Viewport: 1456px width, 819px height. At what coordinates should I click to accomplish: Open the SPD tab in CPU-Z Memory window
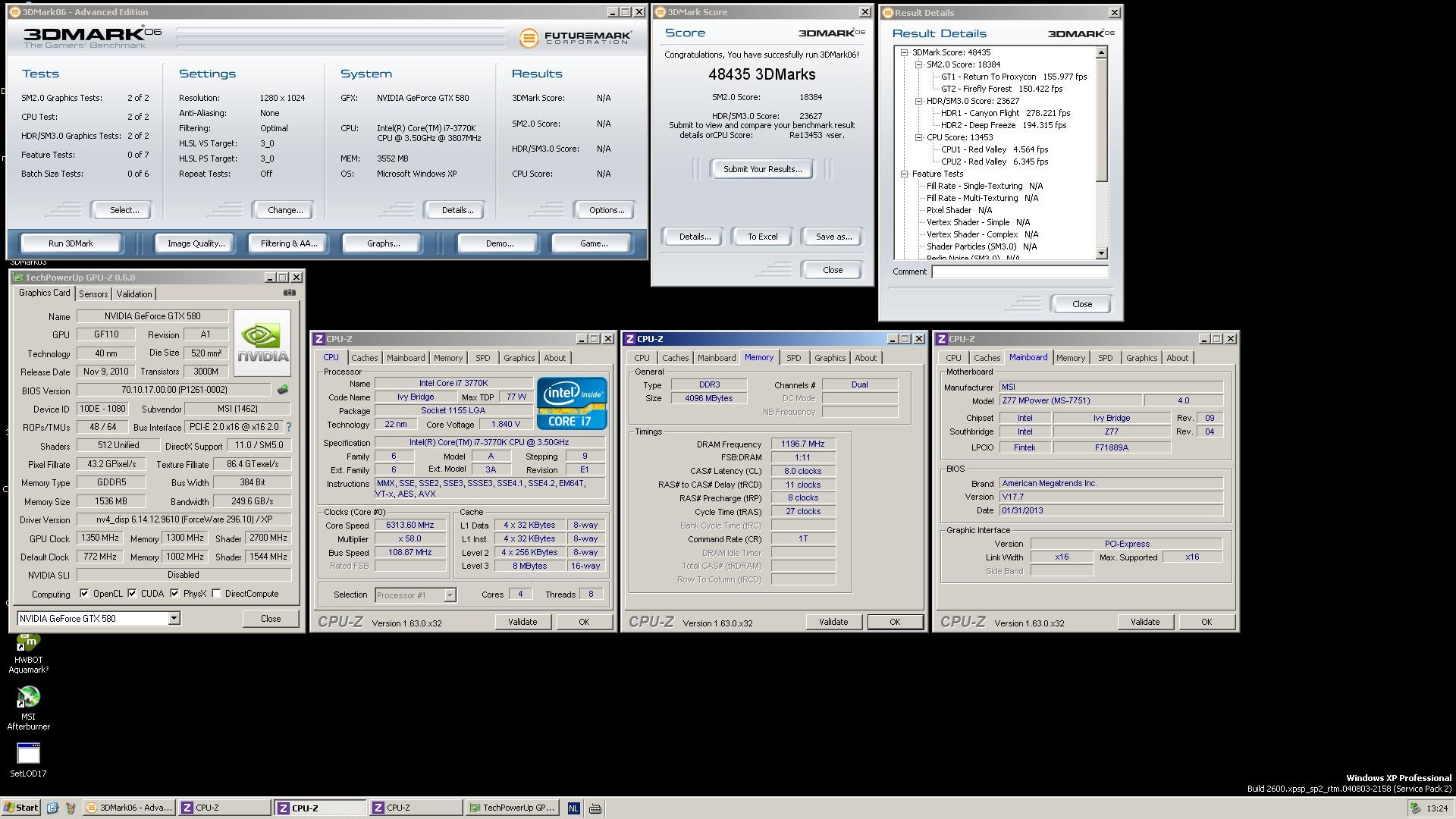point(793,358)
